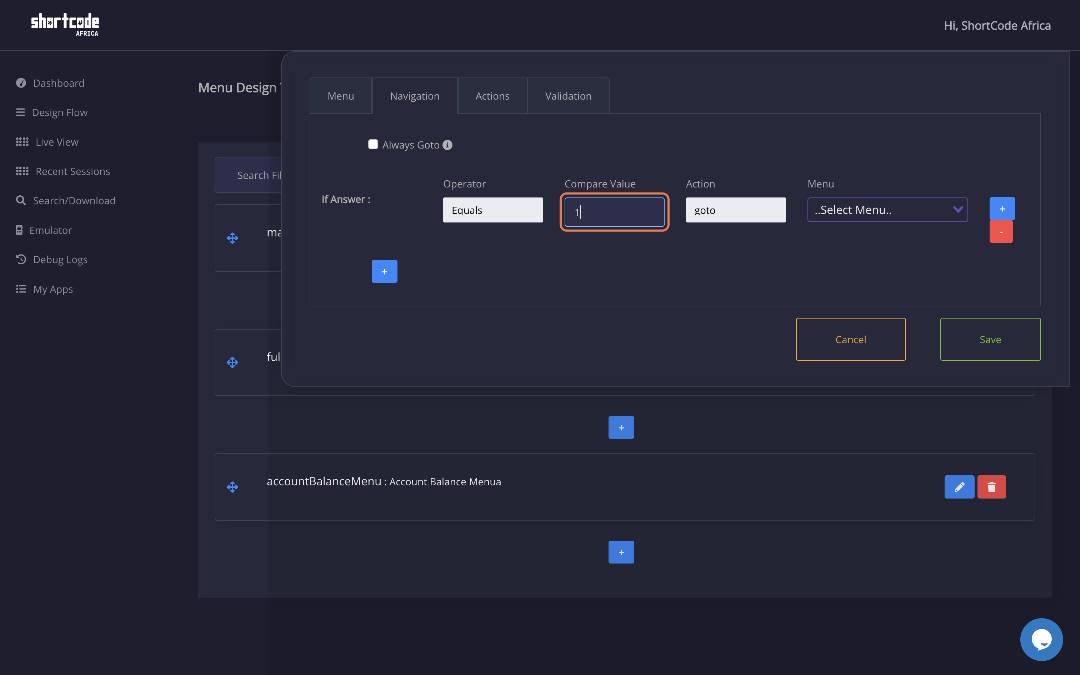Click the Save button
This screenshot has width=1080, height=675.
(990, 340)
